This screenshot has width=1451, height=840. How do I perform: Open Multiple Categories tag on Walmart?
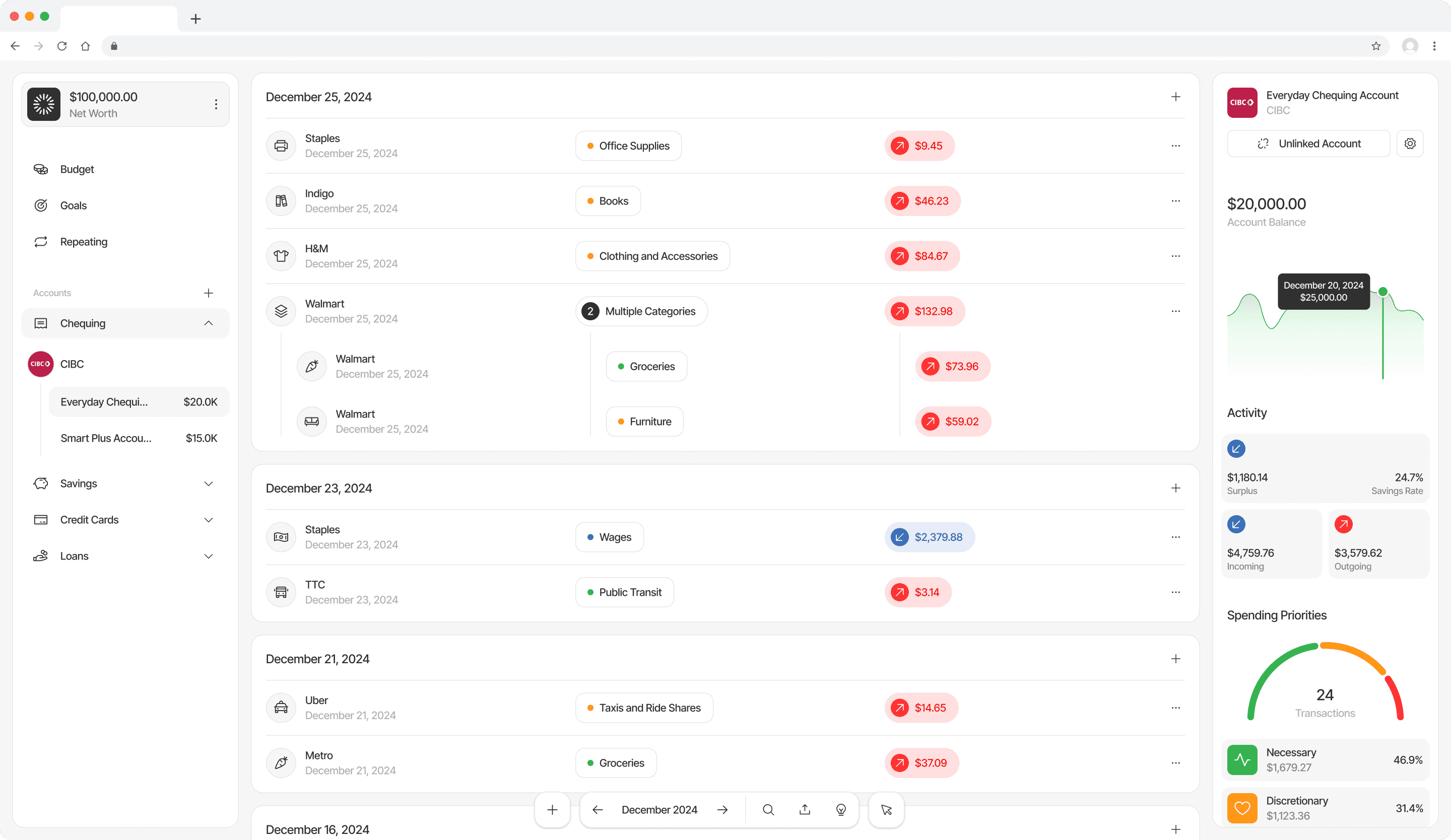click(x=641, y=311)
